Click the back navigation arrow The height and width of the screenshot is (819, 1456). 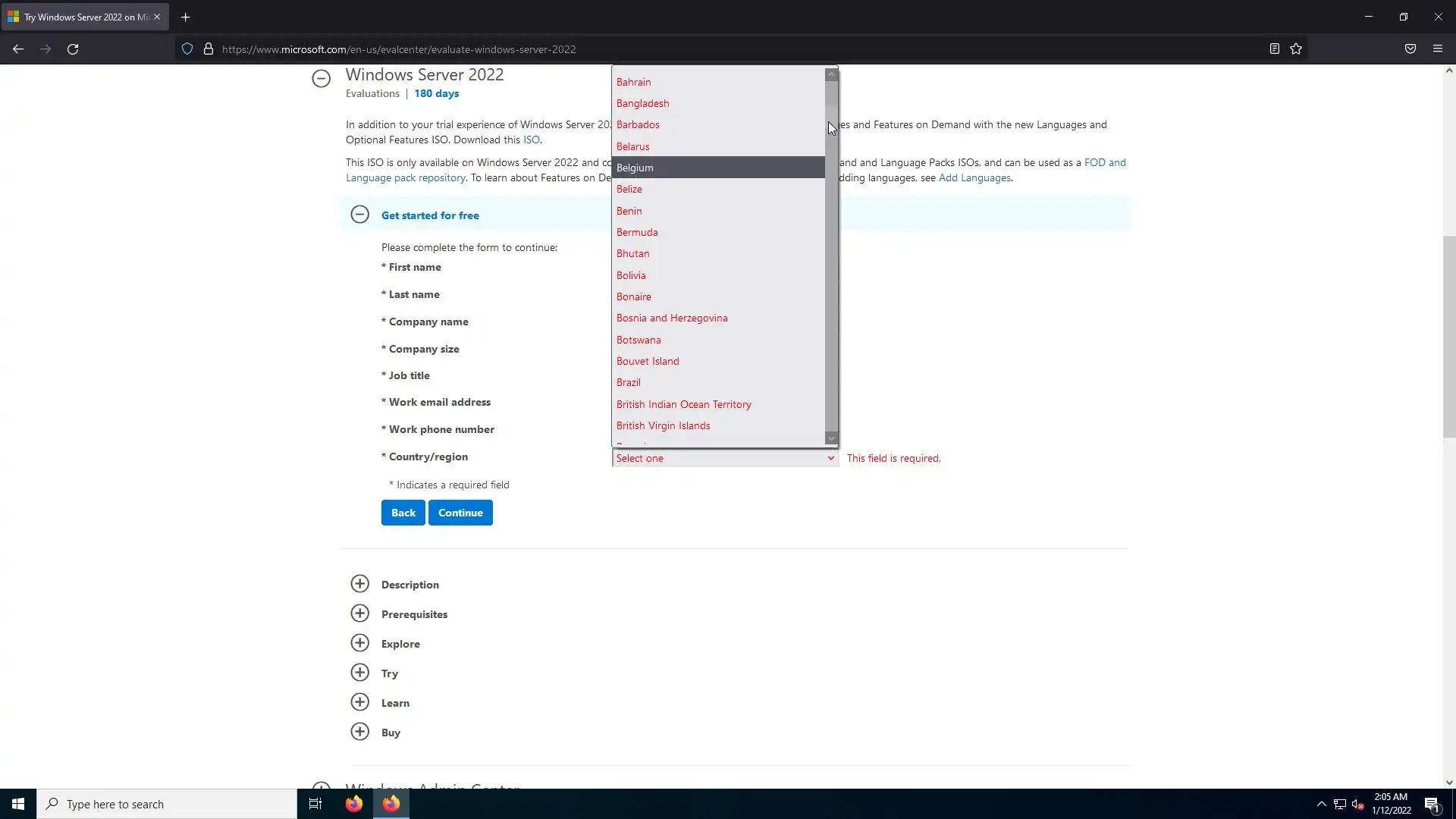click(18, 49)
